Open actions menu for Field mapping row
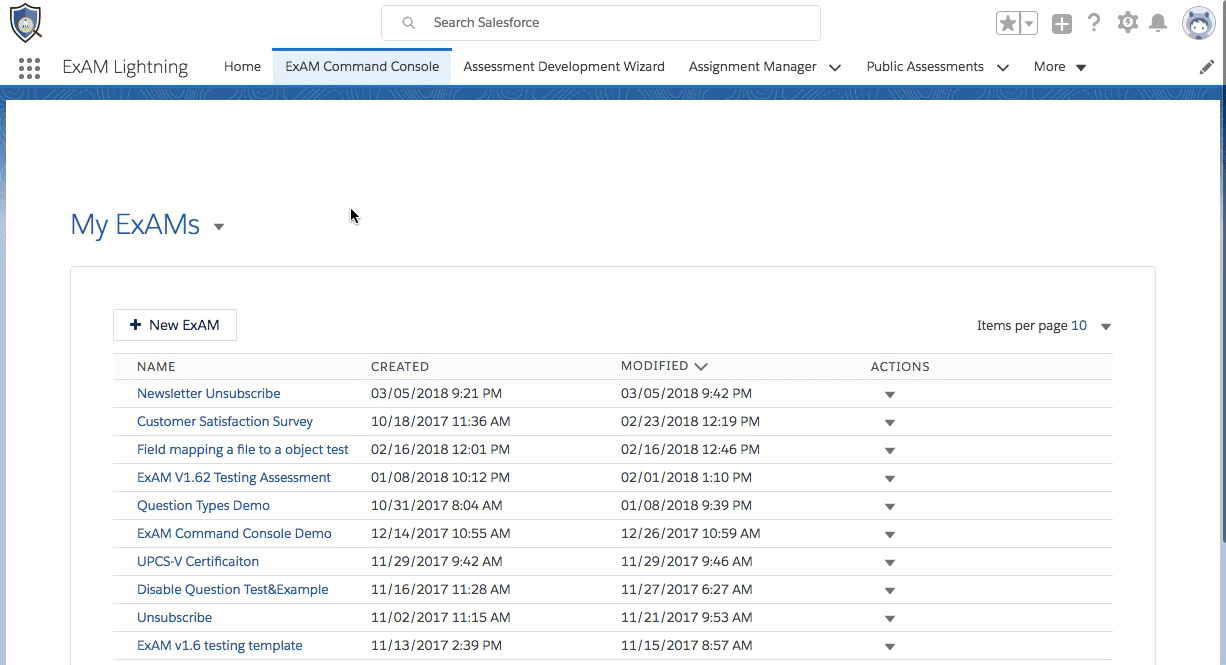The height and width of the screenshot is (665, 1226). pos(890,451)
